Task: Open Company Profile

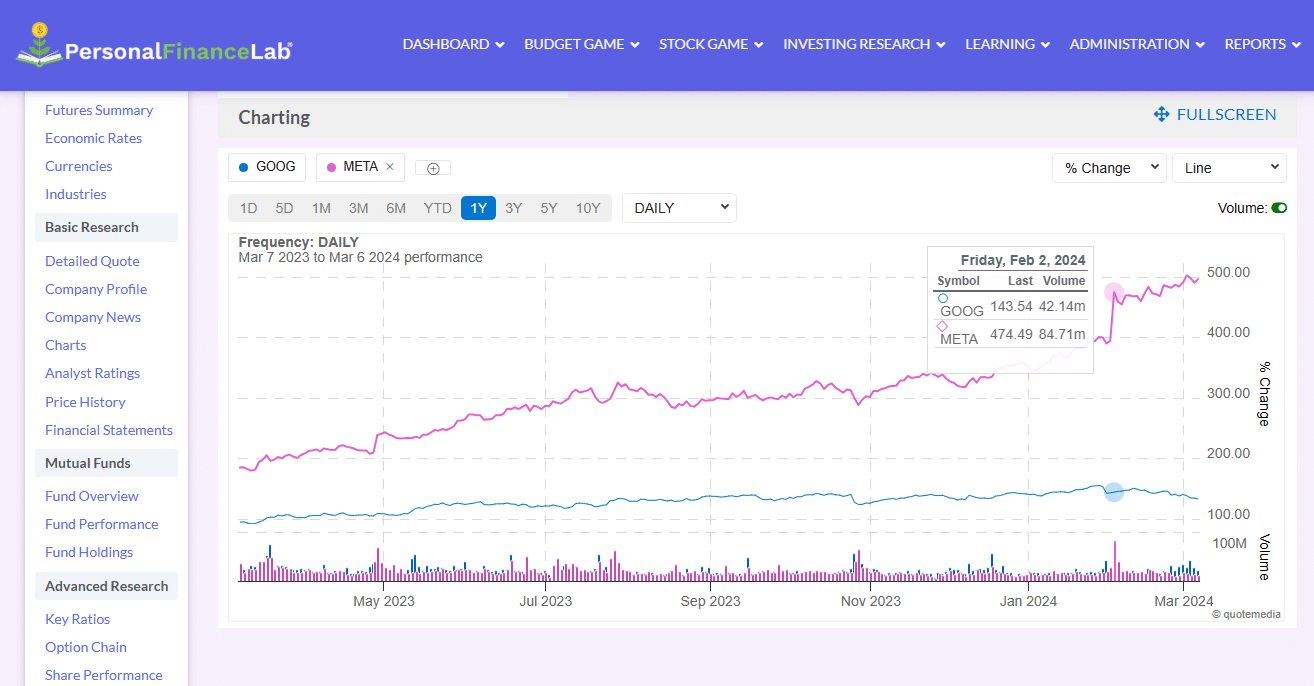Action: point(96,289)
